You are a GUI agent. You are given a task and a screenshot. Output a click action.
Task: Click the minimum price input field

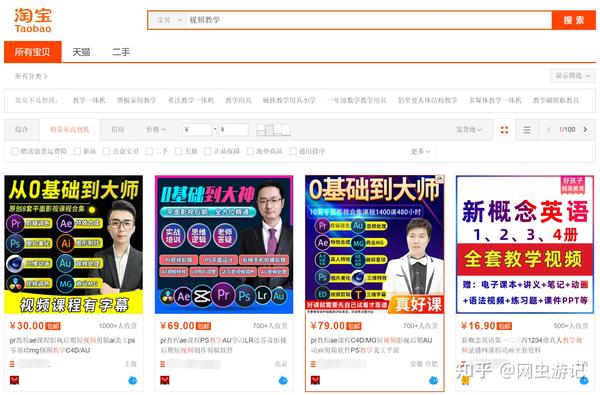[x=197, y=130]
